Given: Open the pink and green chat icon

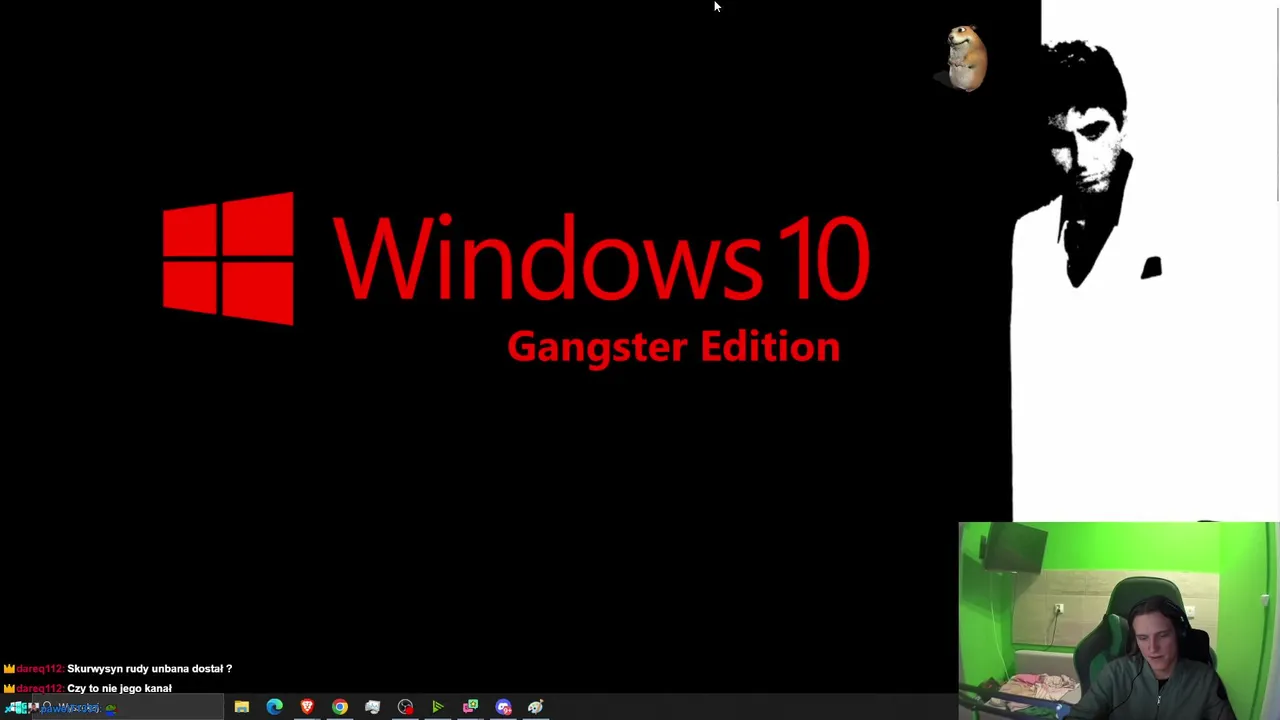Looking at the screenshot, I should (470, 707).
